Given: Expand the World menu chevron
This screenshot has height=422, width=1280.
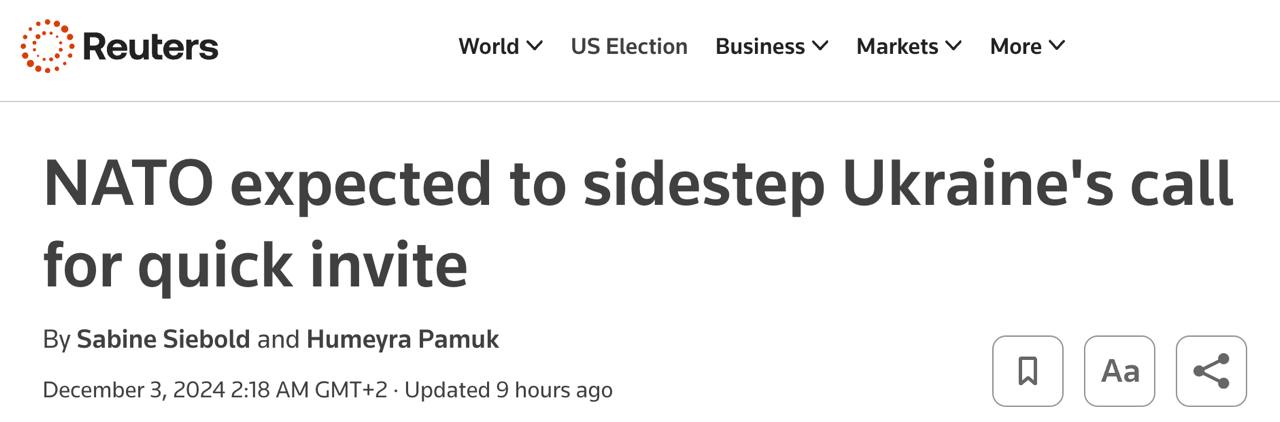Looking at the screenshot, I should [535, 46].
